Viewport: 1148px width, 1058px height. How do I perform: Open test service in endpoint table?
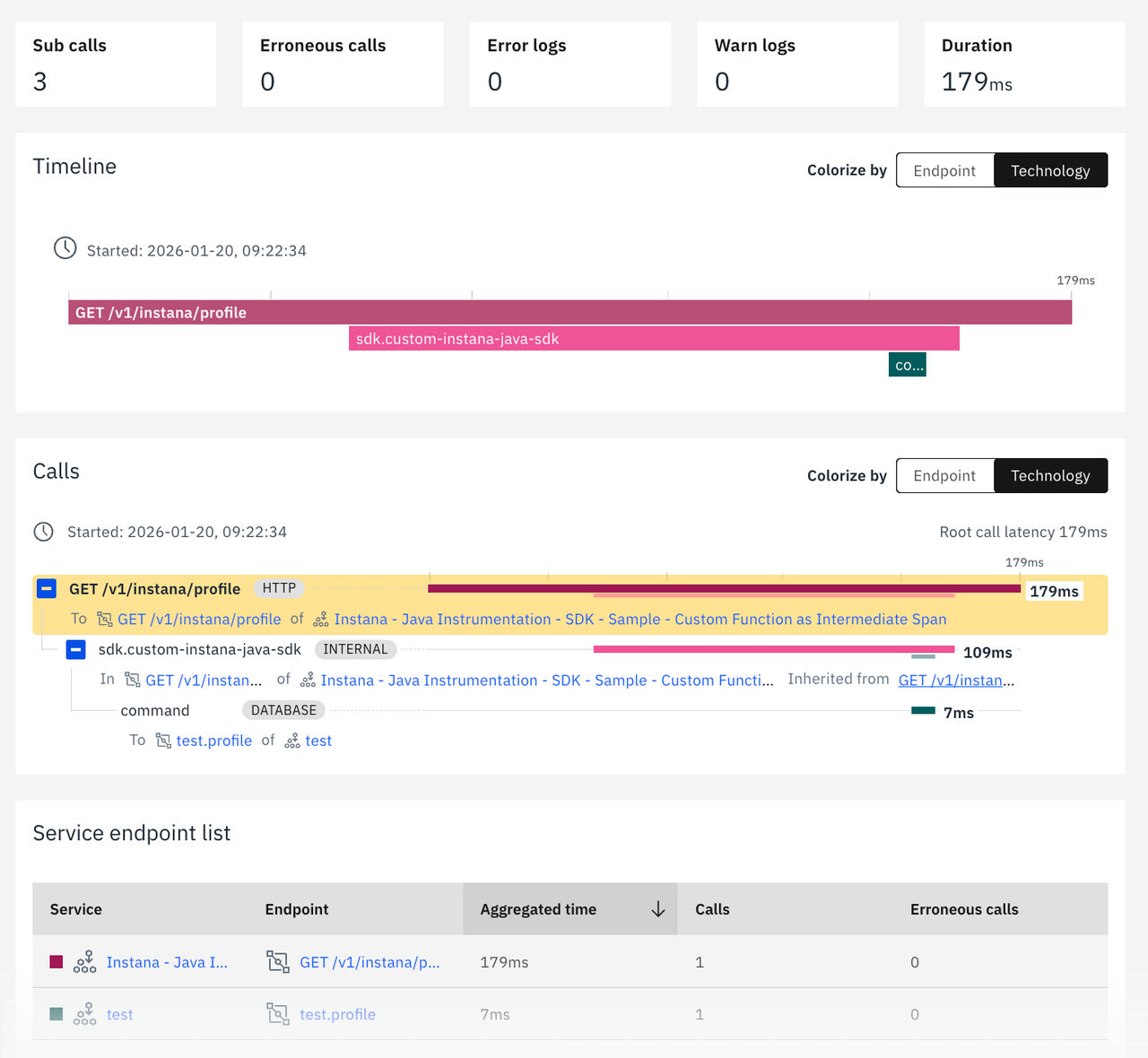[x=119, y=1014]
